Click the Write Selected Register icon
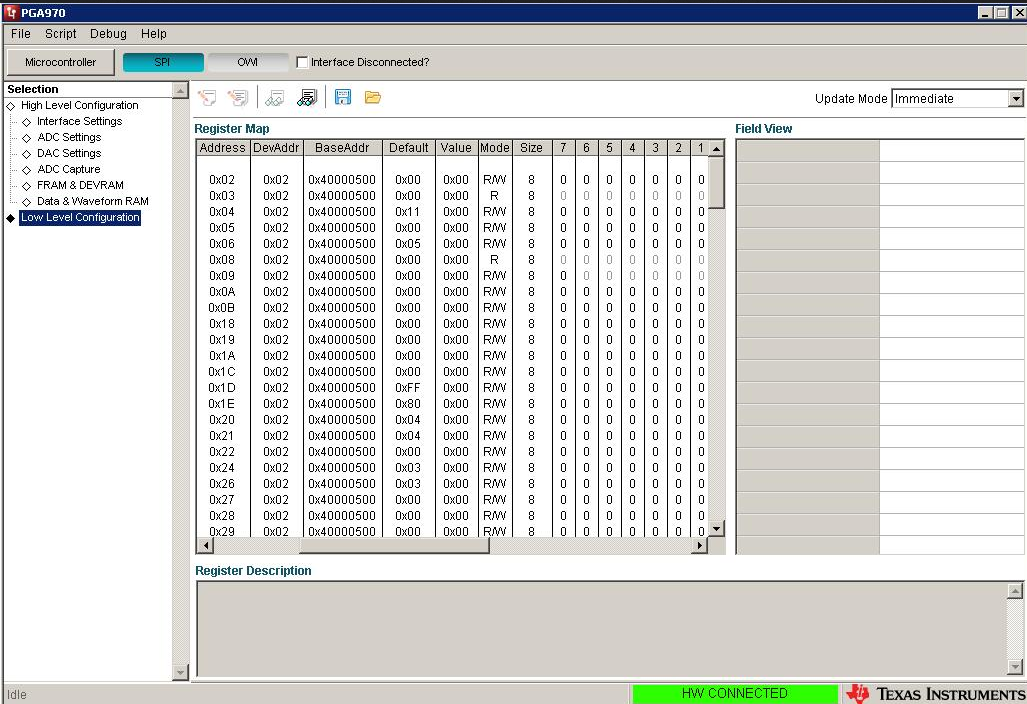 (207, 98)
